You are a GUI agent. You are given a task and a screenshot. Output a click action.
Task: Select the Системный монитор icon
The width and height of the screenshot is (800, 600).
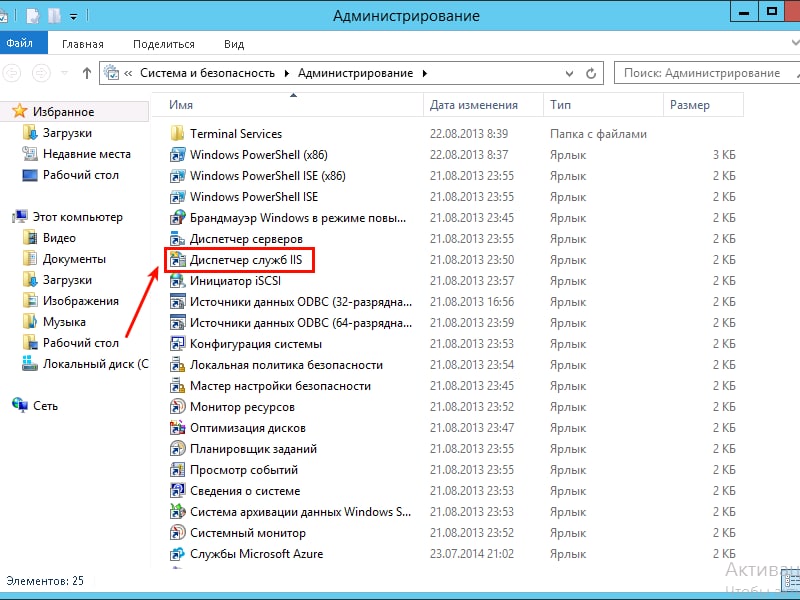coord(177,533)
